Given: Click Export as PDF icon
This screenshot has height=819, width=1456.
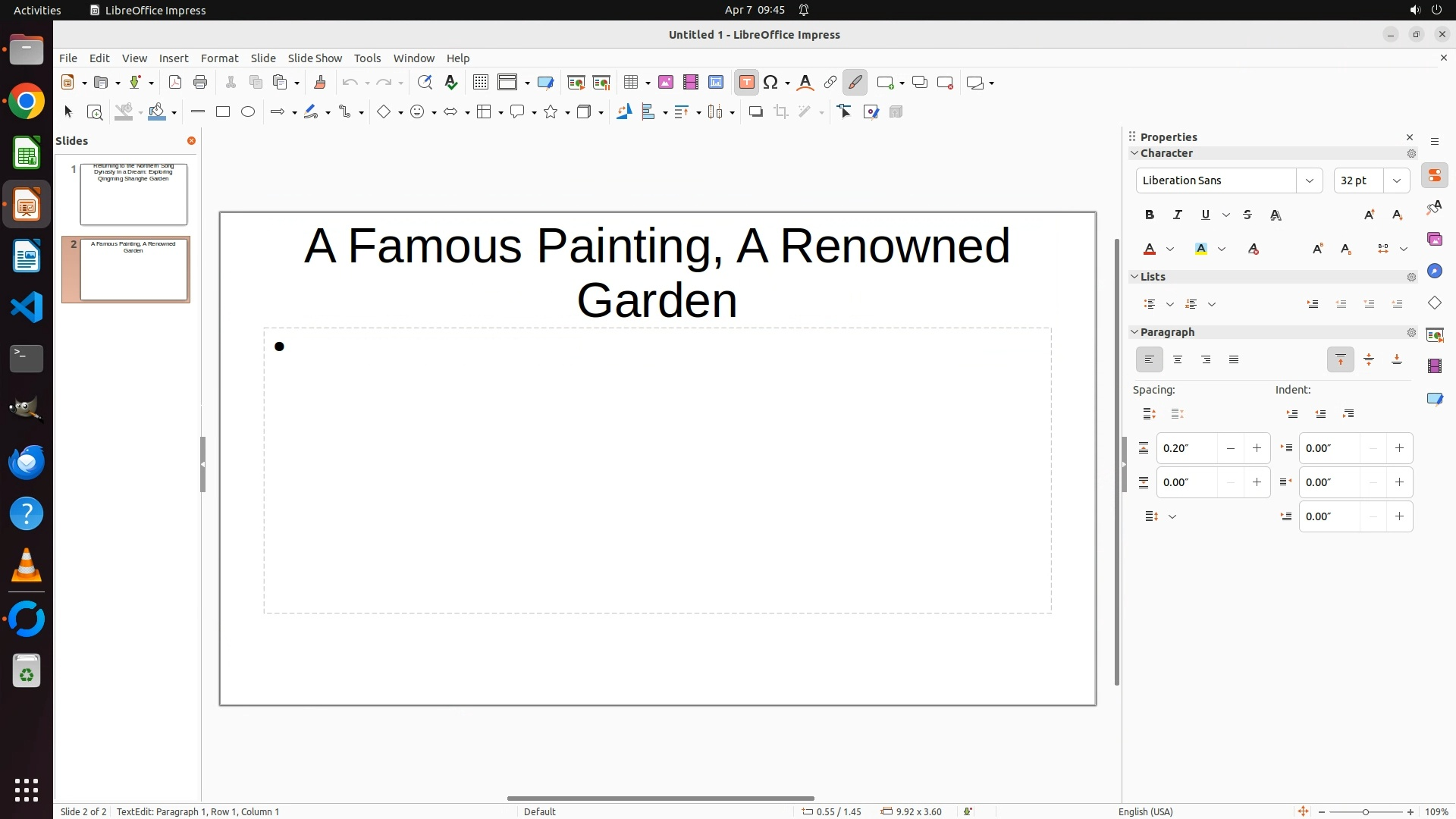Looking at the screenshot, I should [175, 83].
